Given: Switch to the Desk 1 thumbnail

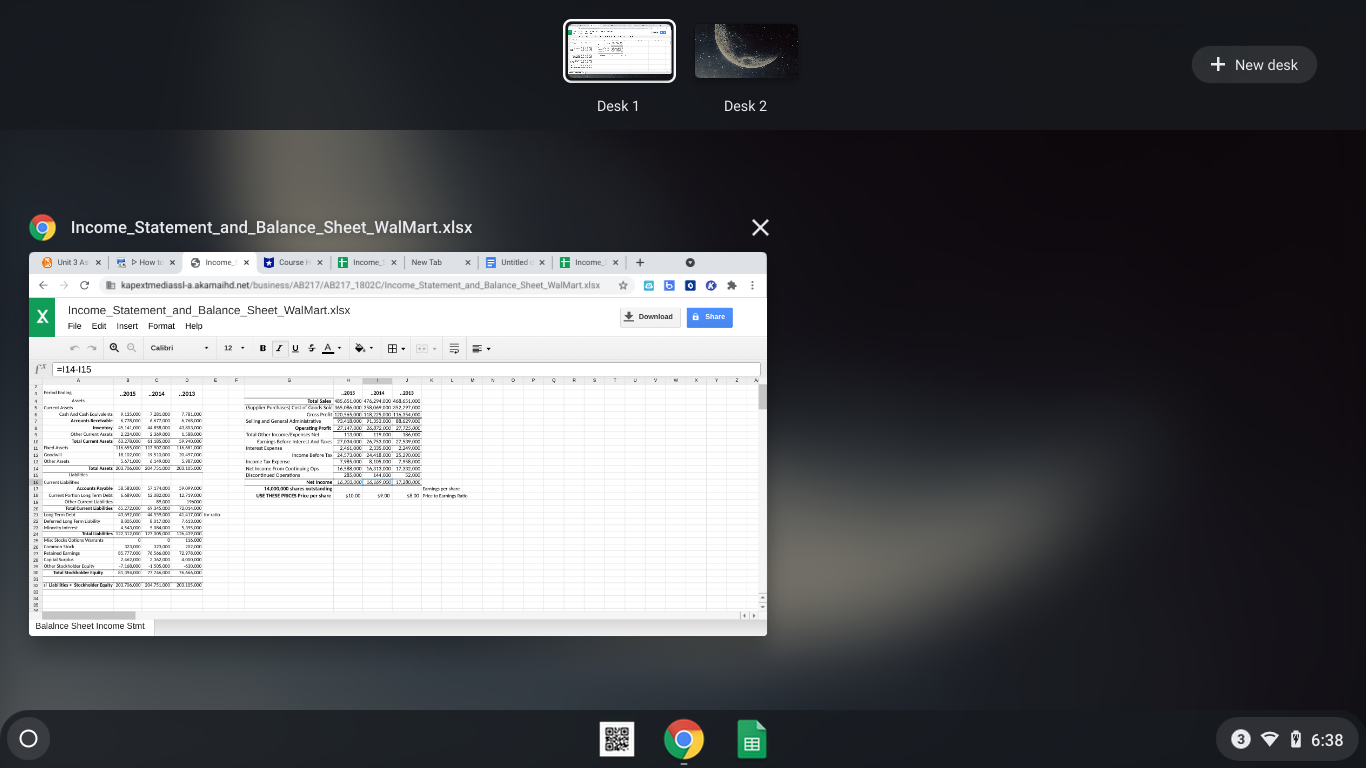Looking at the screenshot, I should 619,51.
